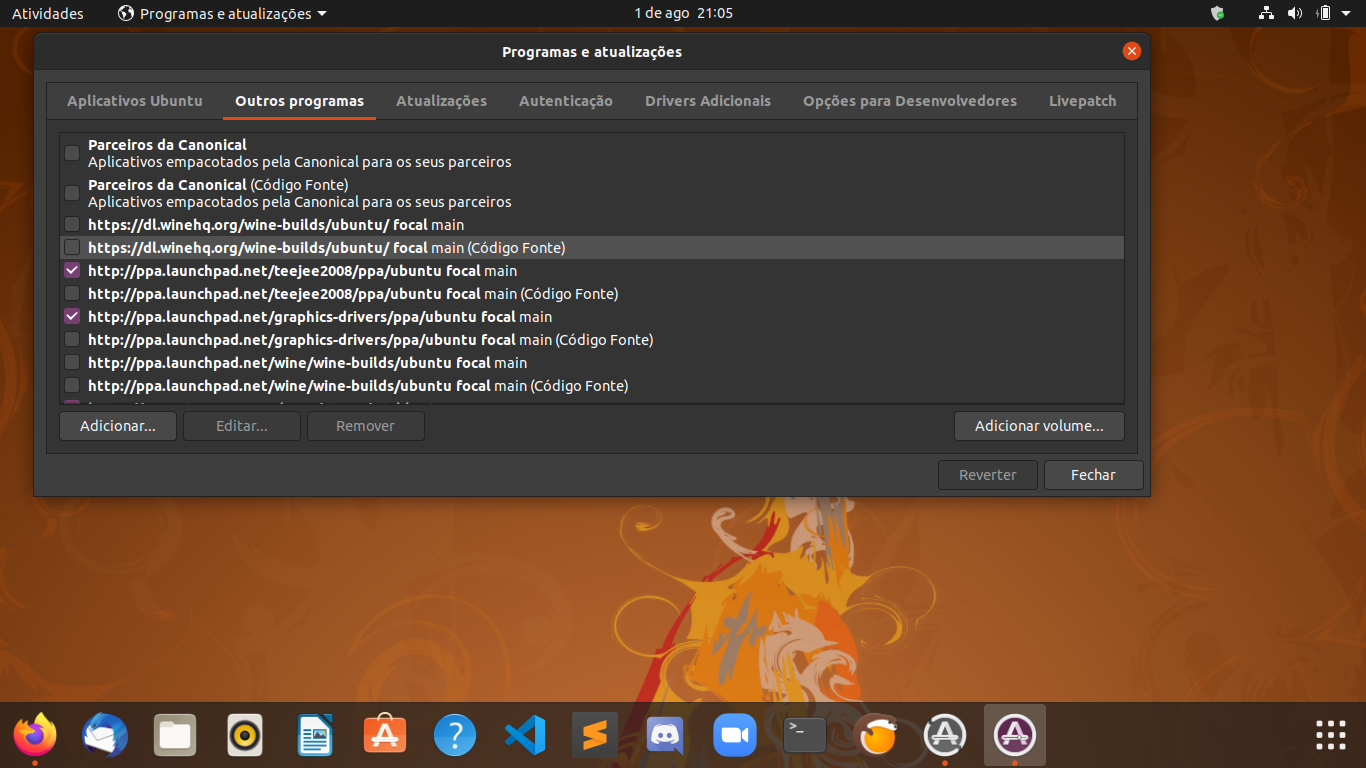This screenshot has height=768, width=1366.
Task: Open the clock and calendar dropdown
Action: click(x=683, y=13)
